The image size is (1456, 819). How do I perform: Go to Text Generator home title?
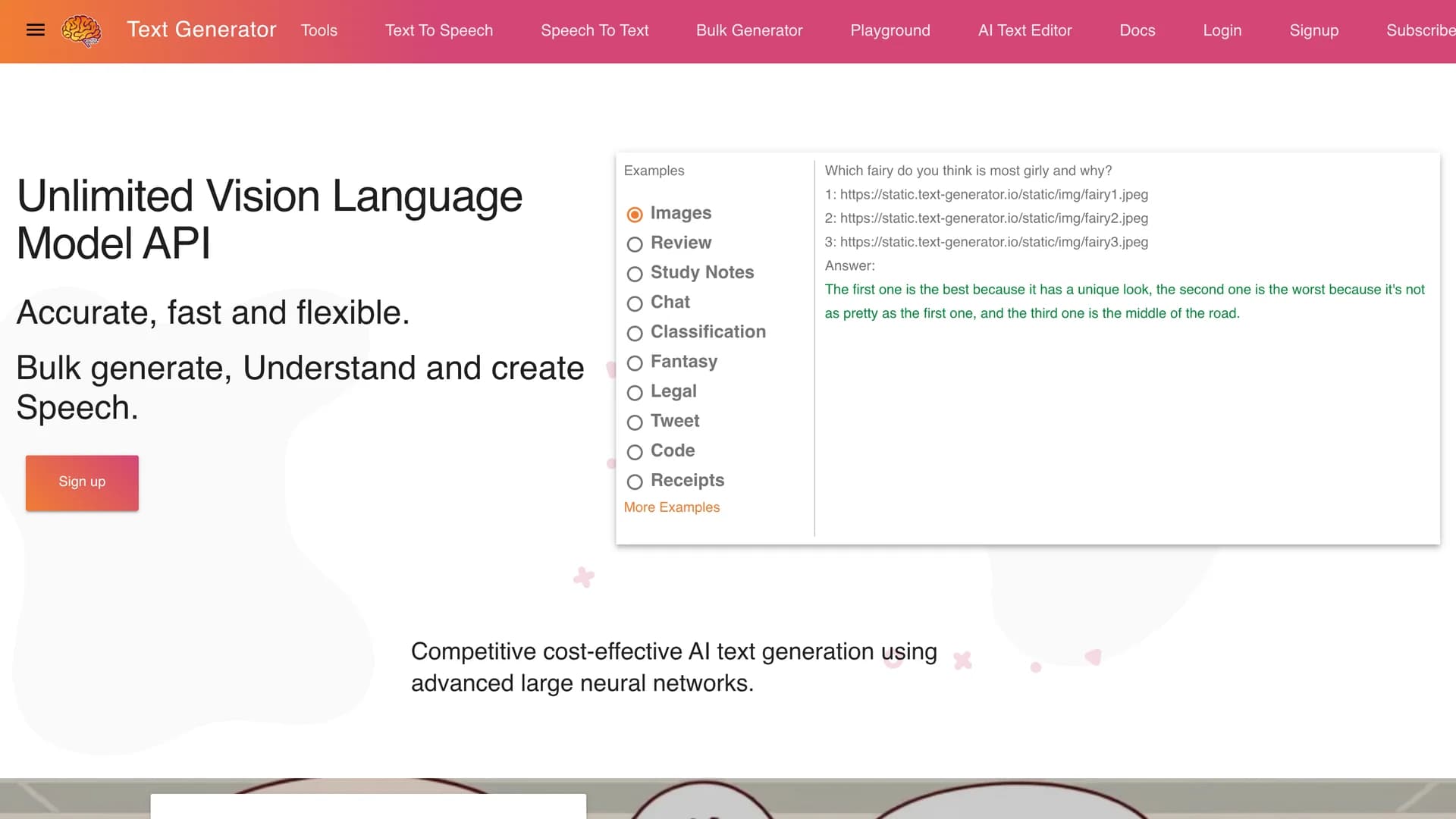[202, 30]
